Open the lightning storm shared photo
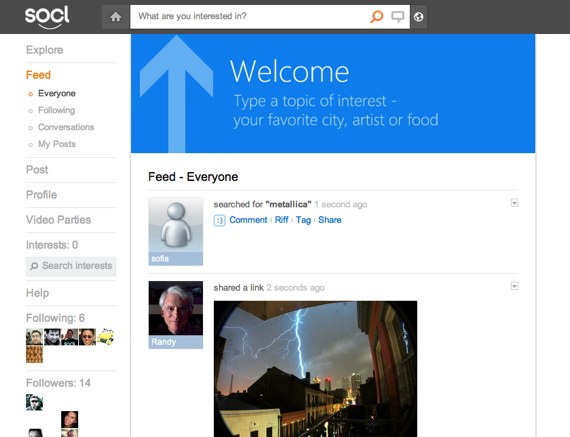 pyautogui.click(x=315, y=369)
